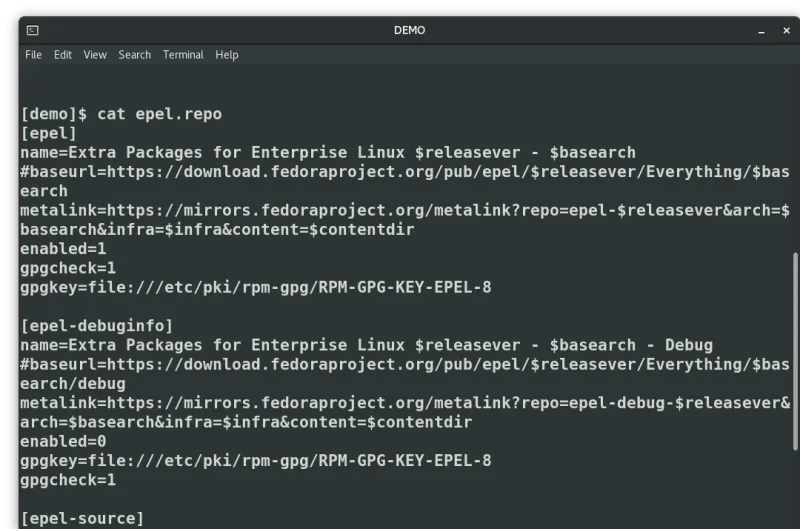Click the 'basearch&infra=$infra&content=$contentdir' line
Viewport: 800px width, 529px height.
(x=217, y=230)
